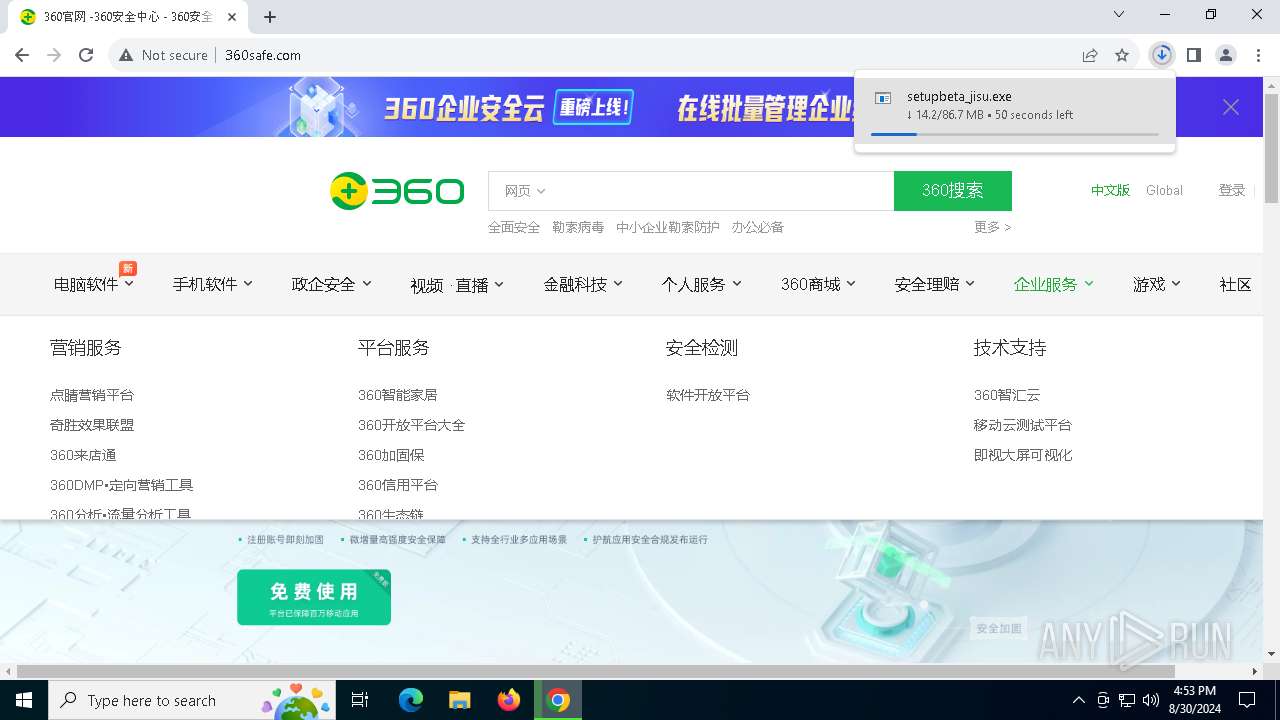Screen dimensions: 1280x720
Task: Click the 免费使用 green button
Action: (x=314, y=597)
